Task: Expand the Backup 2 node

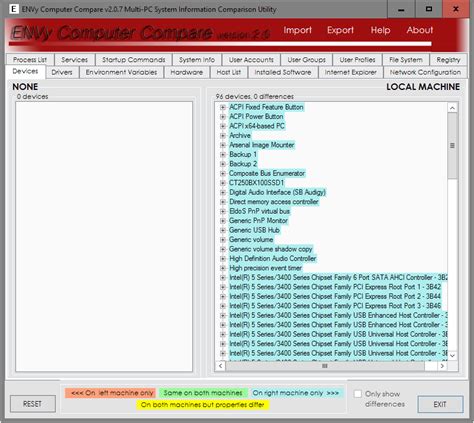Action: [223, 164]
